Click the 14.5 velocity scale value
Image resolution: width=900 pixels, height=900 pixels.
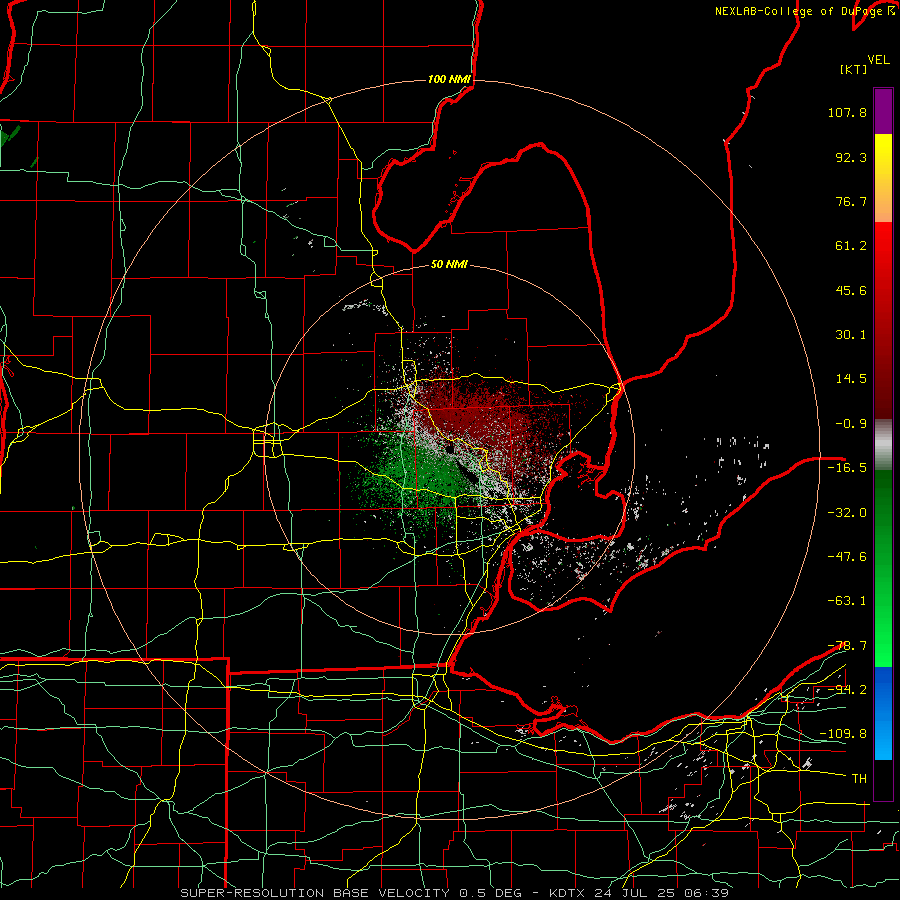click(851, 379)
